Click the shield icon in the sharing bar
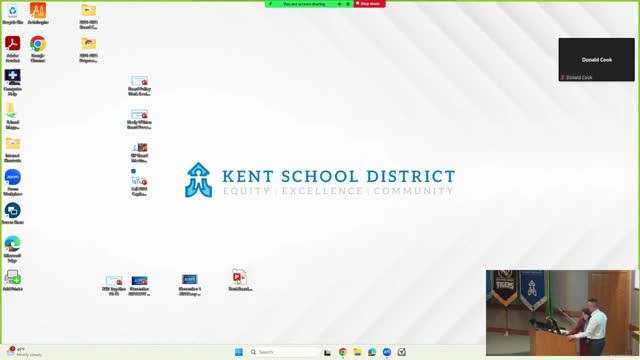The height and width of the screenshot is (360, 640). [348, 4]
